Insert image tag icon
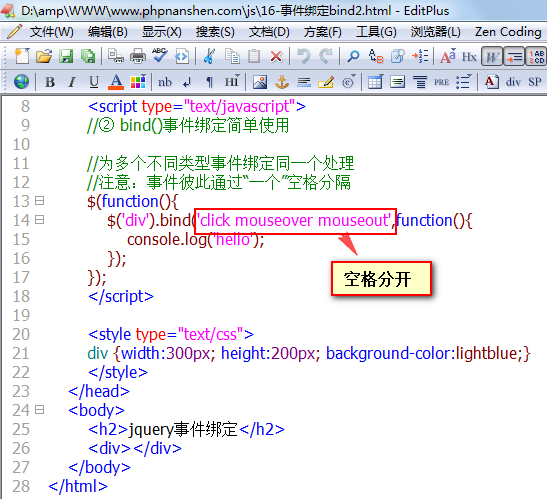 click(260, 82)
